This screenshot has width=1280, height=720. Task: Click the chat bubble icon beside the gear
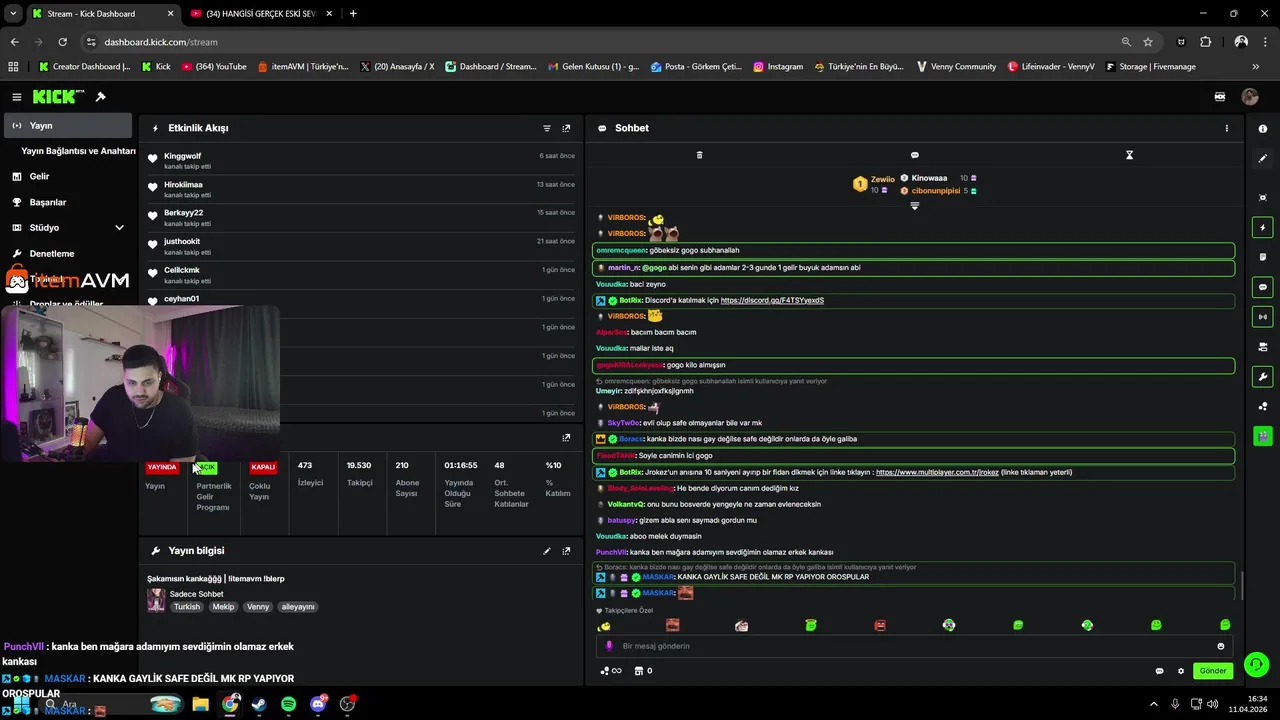pos(1160,671)
